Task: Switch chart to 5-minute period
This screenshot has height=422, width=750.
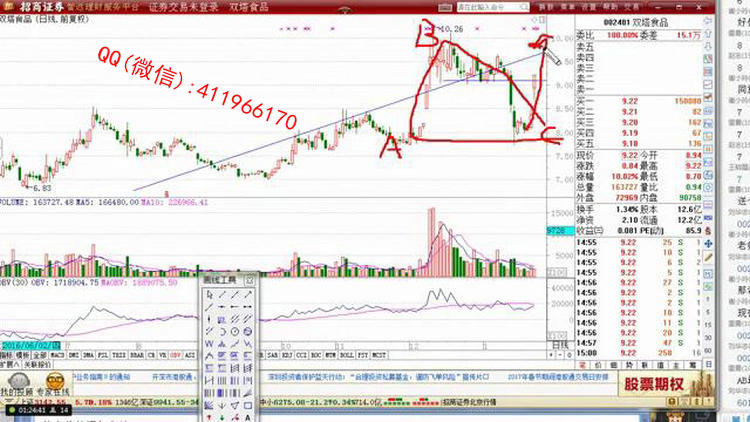Action: coord(708,312)
